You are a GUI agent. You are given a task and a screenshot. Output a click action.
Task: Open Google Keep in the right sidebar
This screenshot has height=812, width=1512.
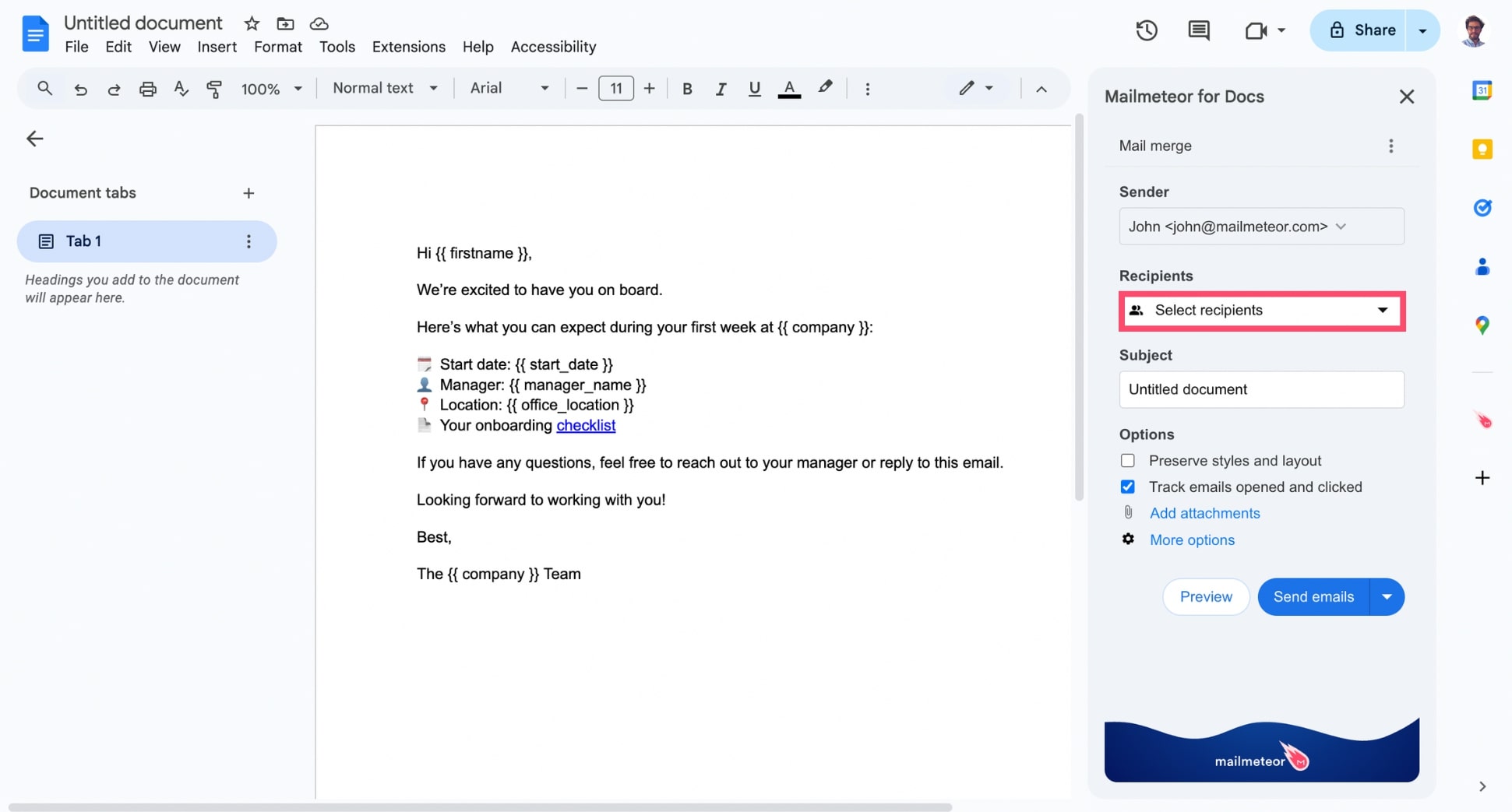click(1483, 149)
